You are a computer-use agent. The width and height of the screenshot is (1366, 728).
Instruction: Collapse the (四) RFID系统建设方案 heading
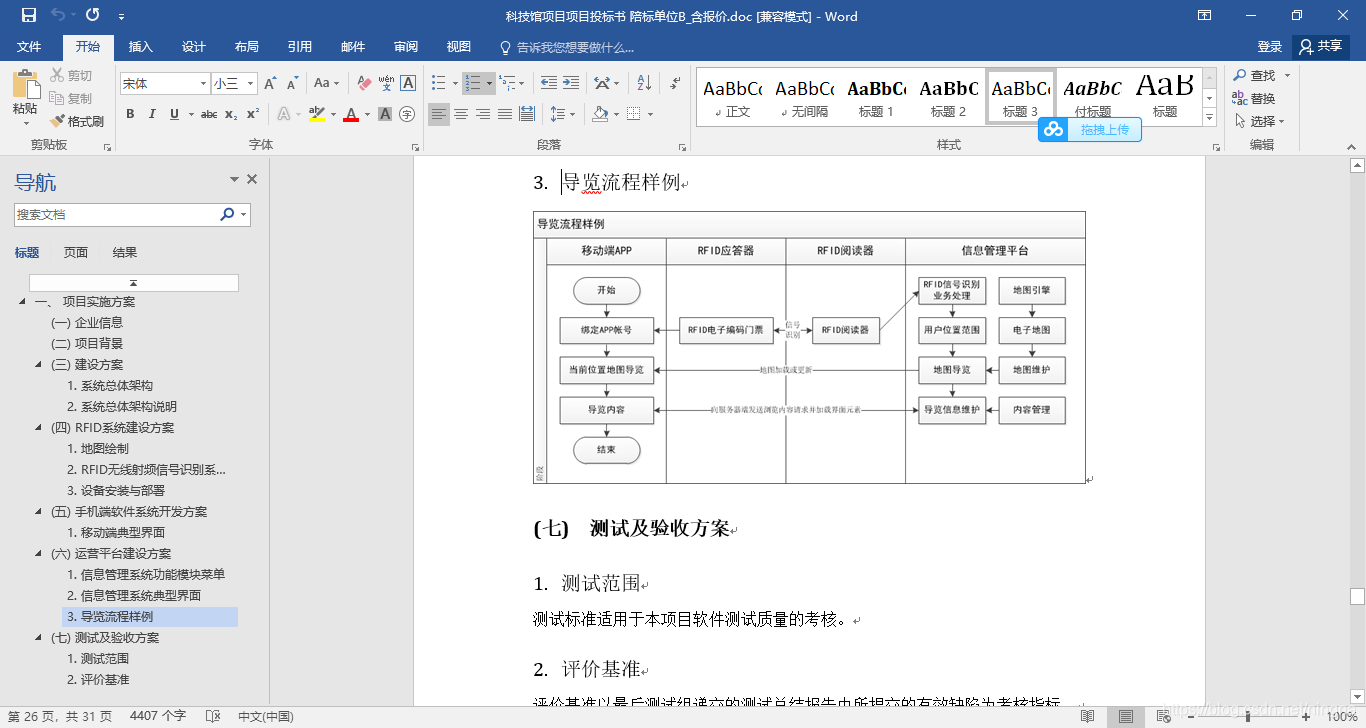[38, 427]
